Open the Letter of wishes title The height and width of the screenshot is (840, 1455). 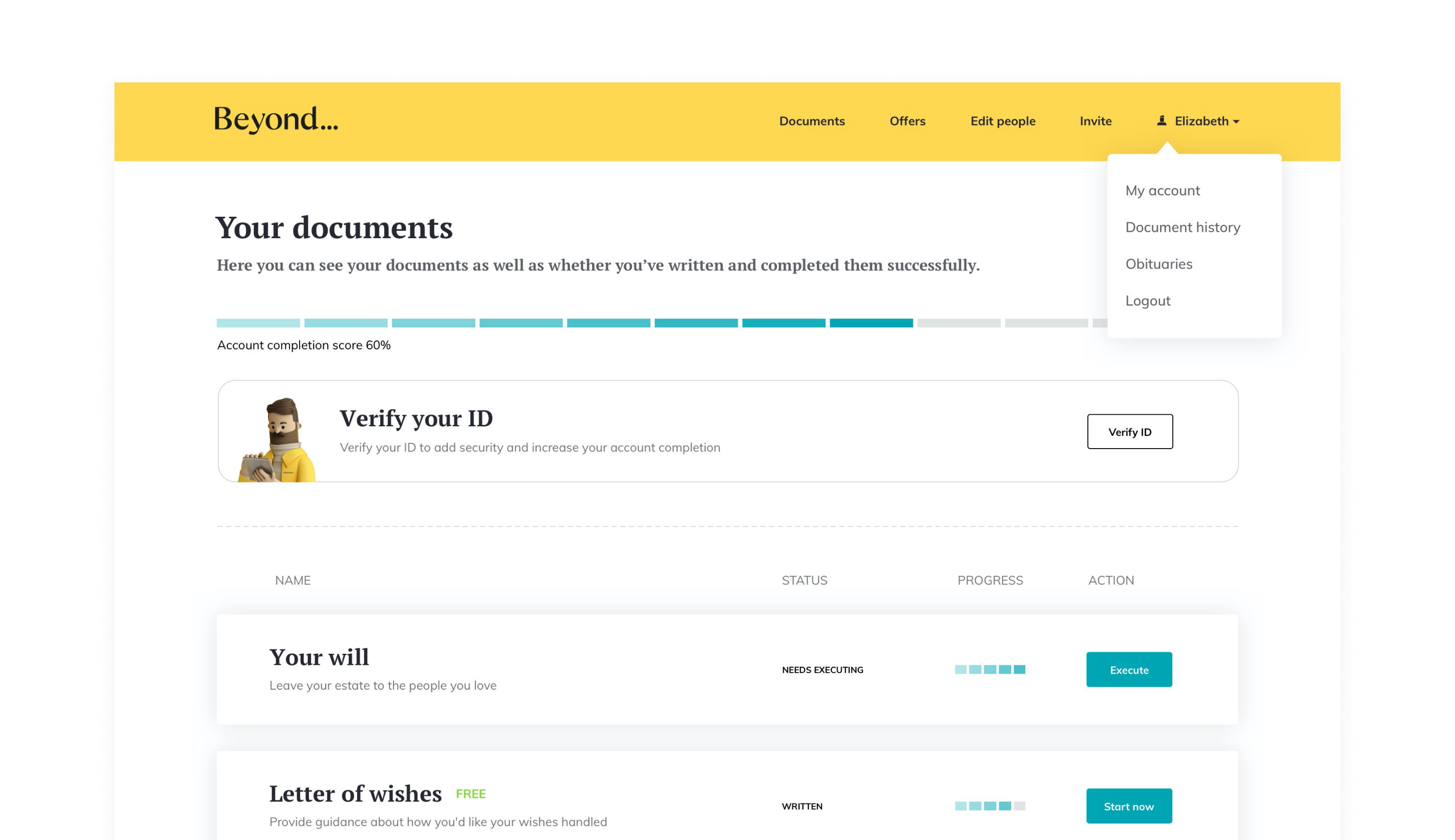[x=356, y=794]
